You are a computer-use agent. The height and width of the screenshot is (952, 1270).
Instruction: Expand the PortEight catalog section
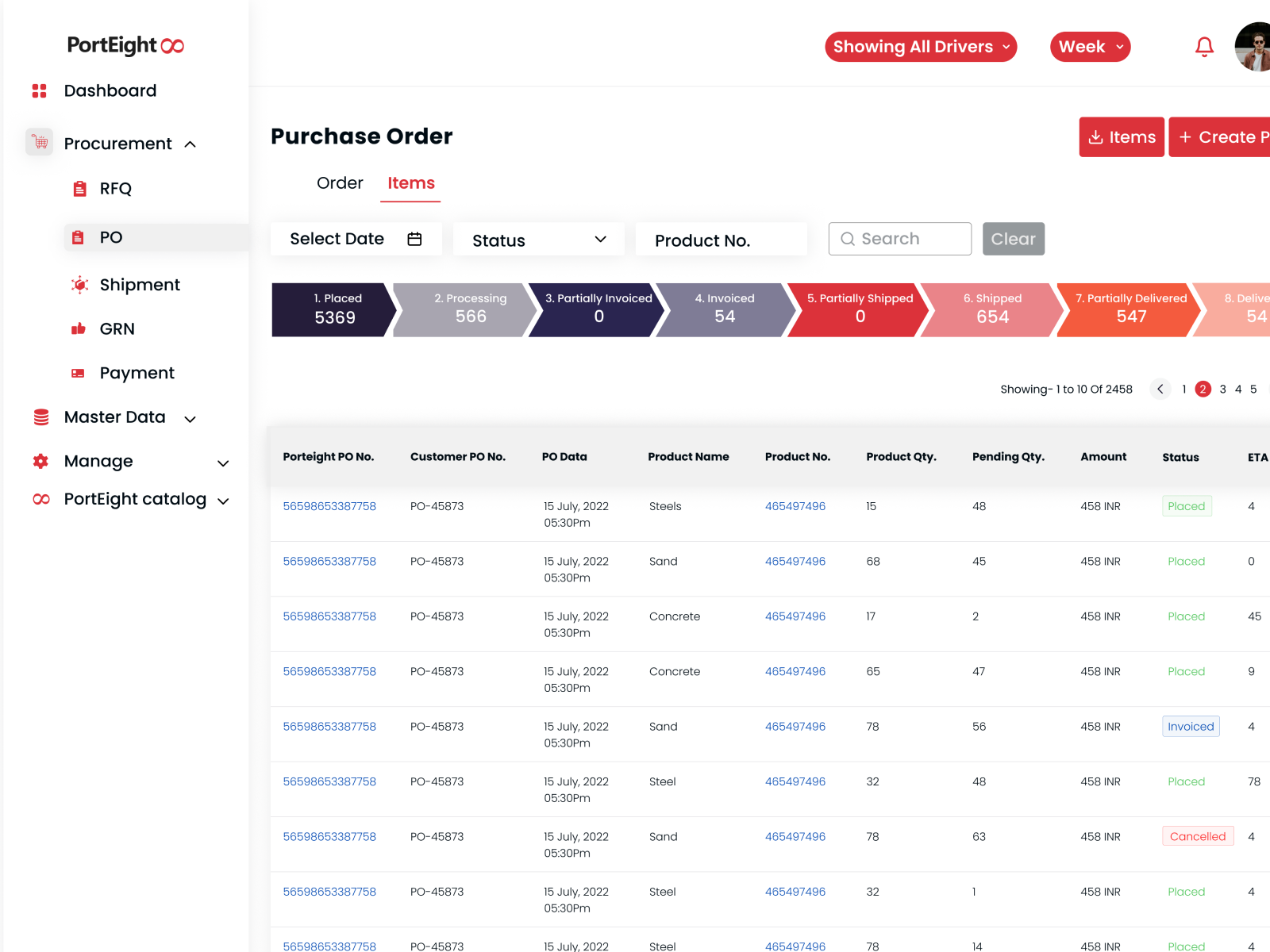click(x=223, y=500)
